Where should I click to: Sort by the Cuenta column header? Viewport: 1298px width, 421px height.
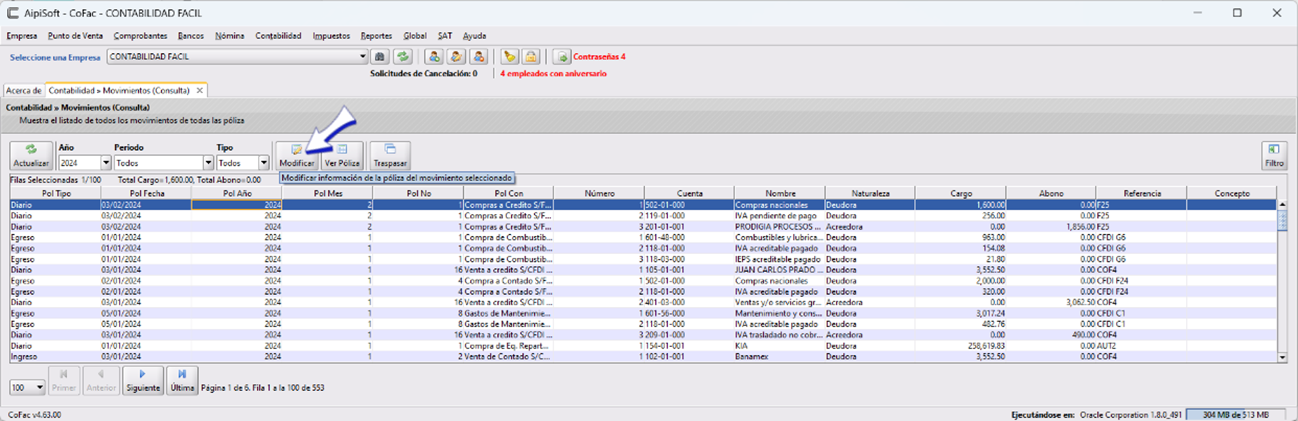689,193
